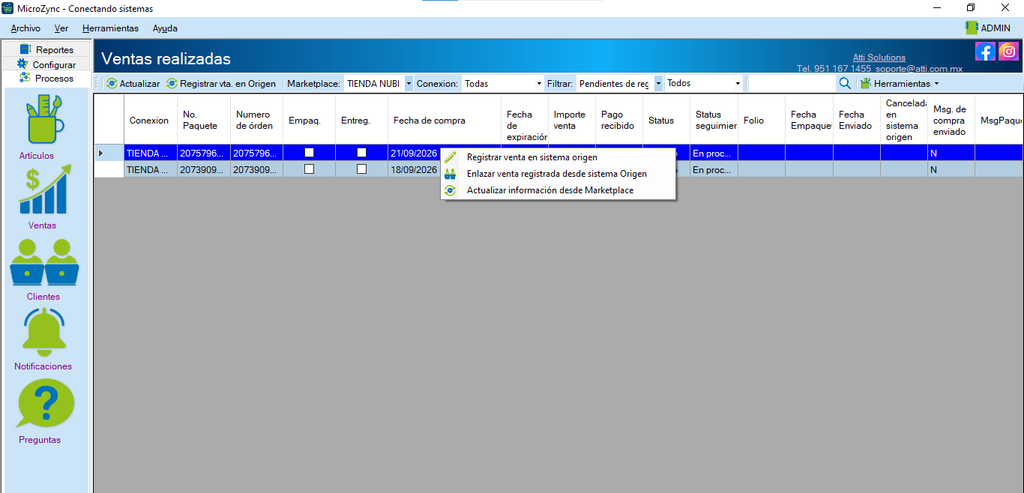The image size is (1024, 493).
Task: Choose Actualizar información desde Marketplace
Action: (558, 190)
